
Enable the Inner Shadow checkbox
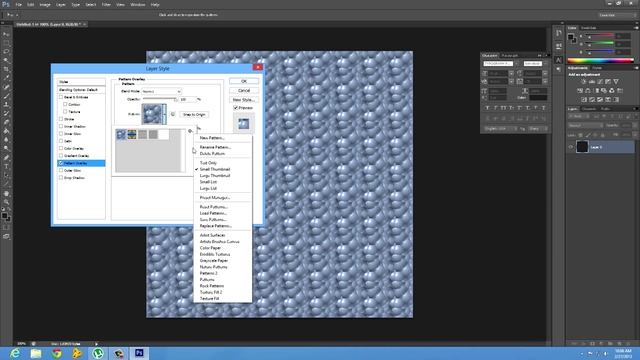point(61,127)
